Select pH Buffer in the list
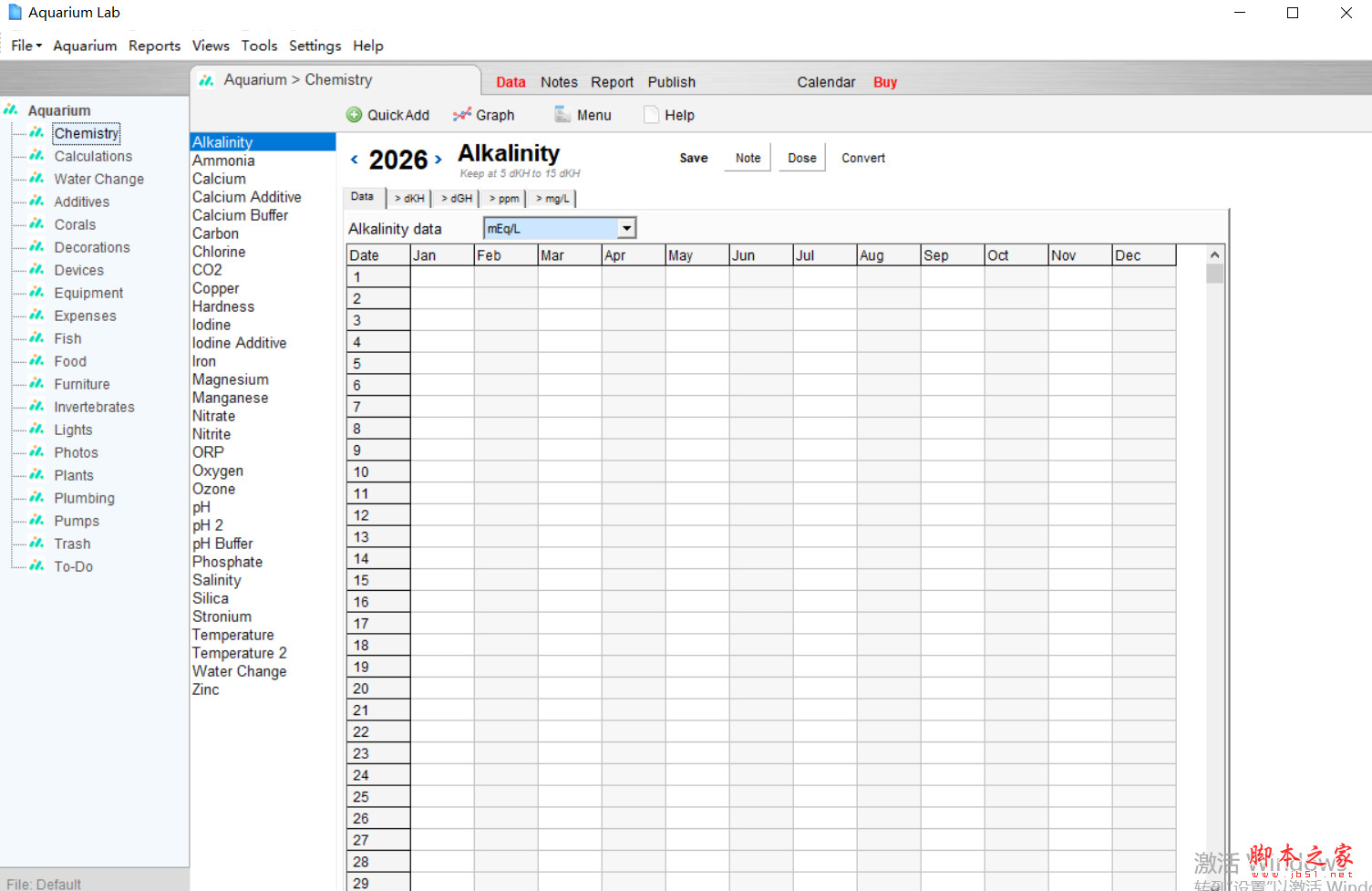Screen dimensions: 1372x891 (x=222, y=544)
